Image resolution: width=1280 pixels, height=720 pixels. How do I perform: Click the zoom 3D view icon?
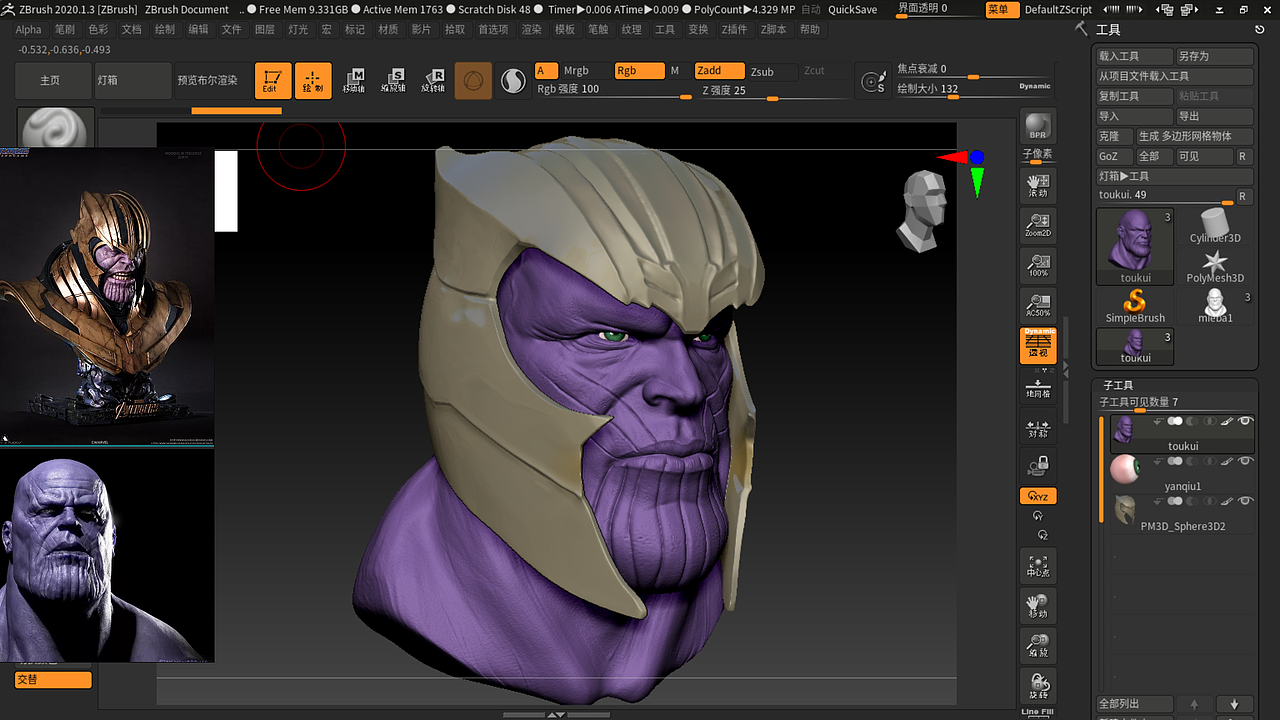1038,645
